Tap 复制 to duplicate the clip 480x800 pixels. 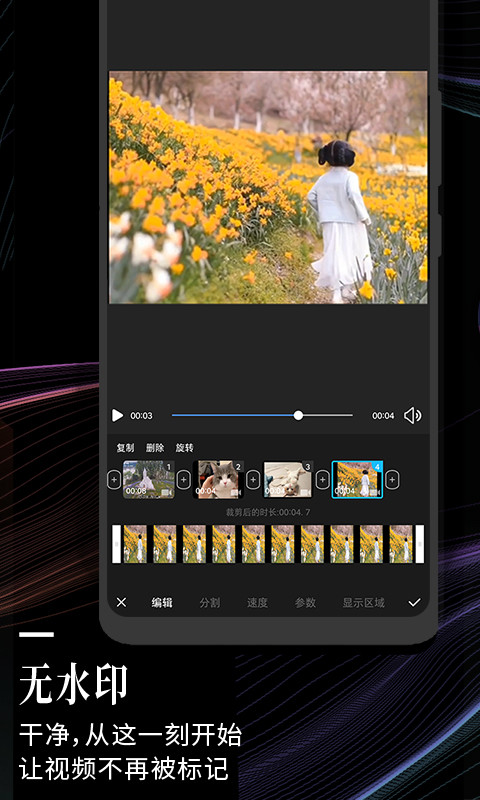[125, 448]
